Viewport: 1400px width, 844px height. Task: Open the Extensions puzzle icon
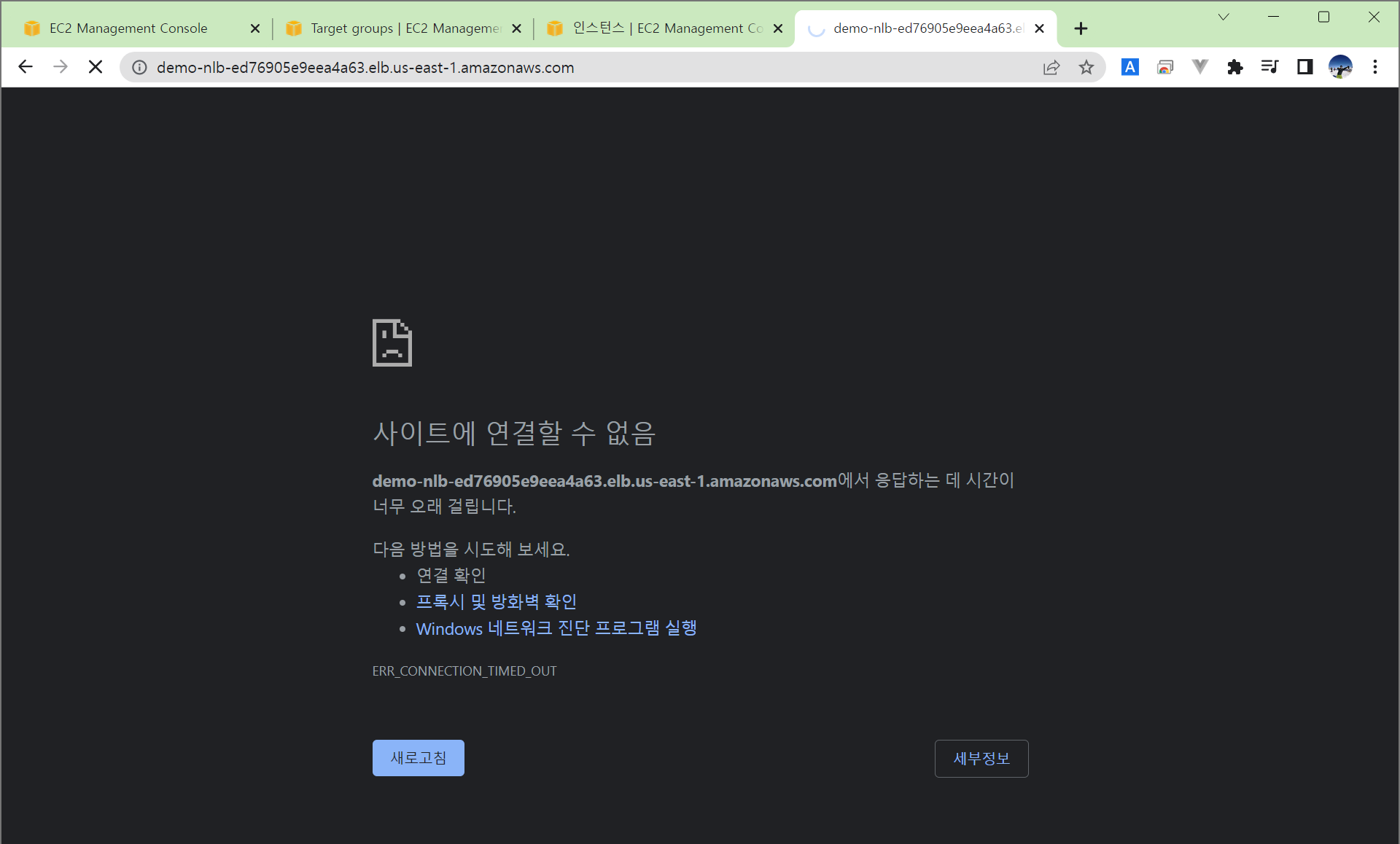1234,67
